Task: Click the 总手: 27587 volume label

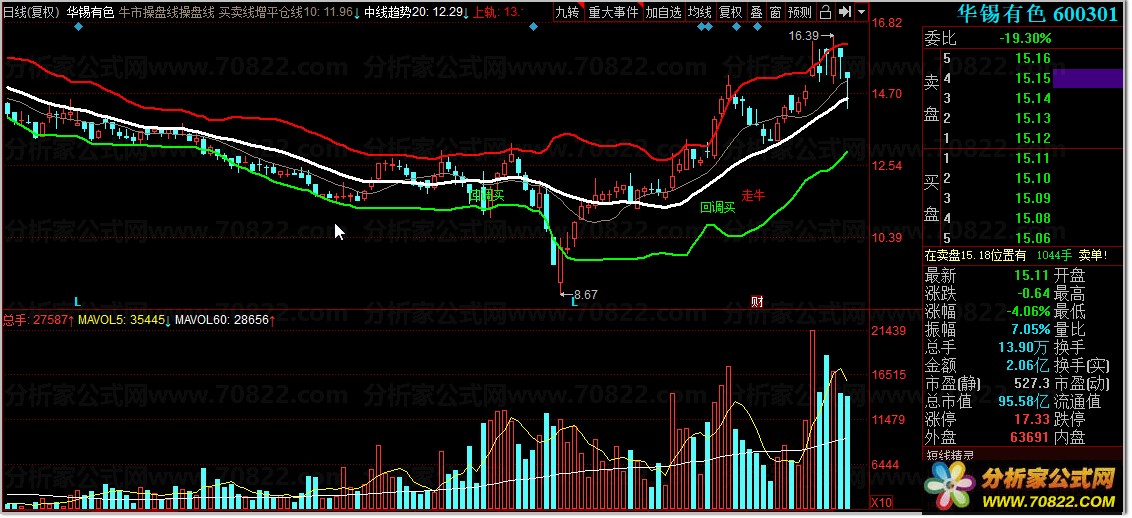Action: point(36,319)
